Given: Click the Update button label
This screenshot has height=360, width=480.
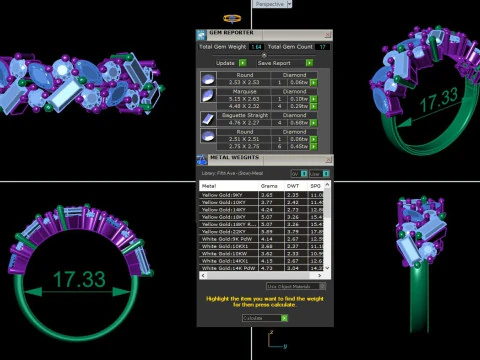Looking at the screenshot, I should [x=225, y=63].
